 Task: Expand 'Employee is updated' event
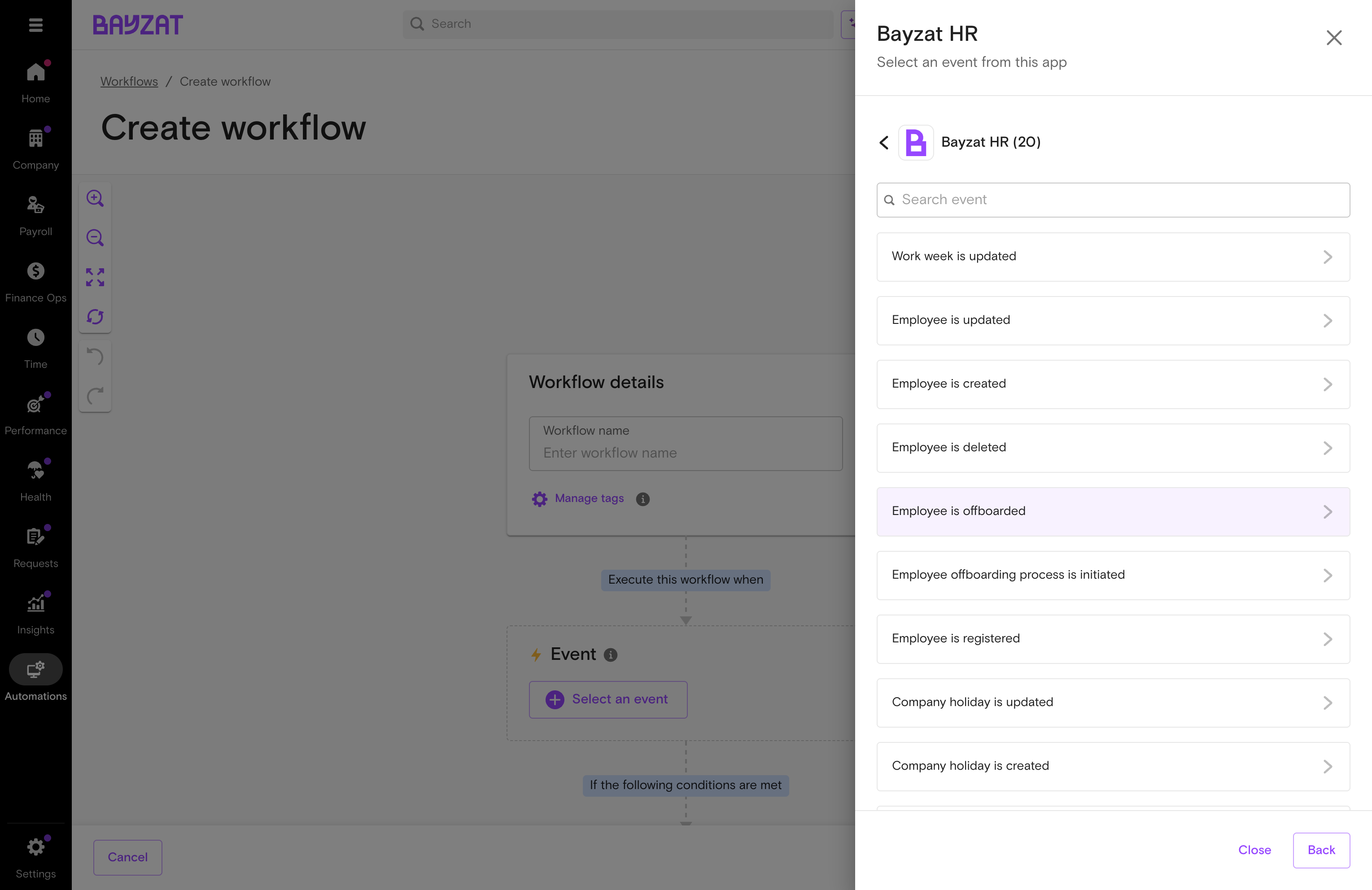click(x=1113, y=320)
